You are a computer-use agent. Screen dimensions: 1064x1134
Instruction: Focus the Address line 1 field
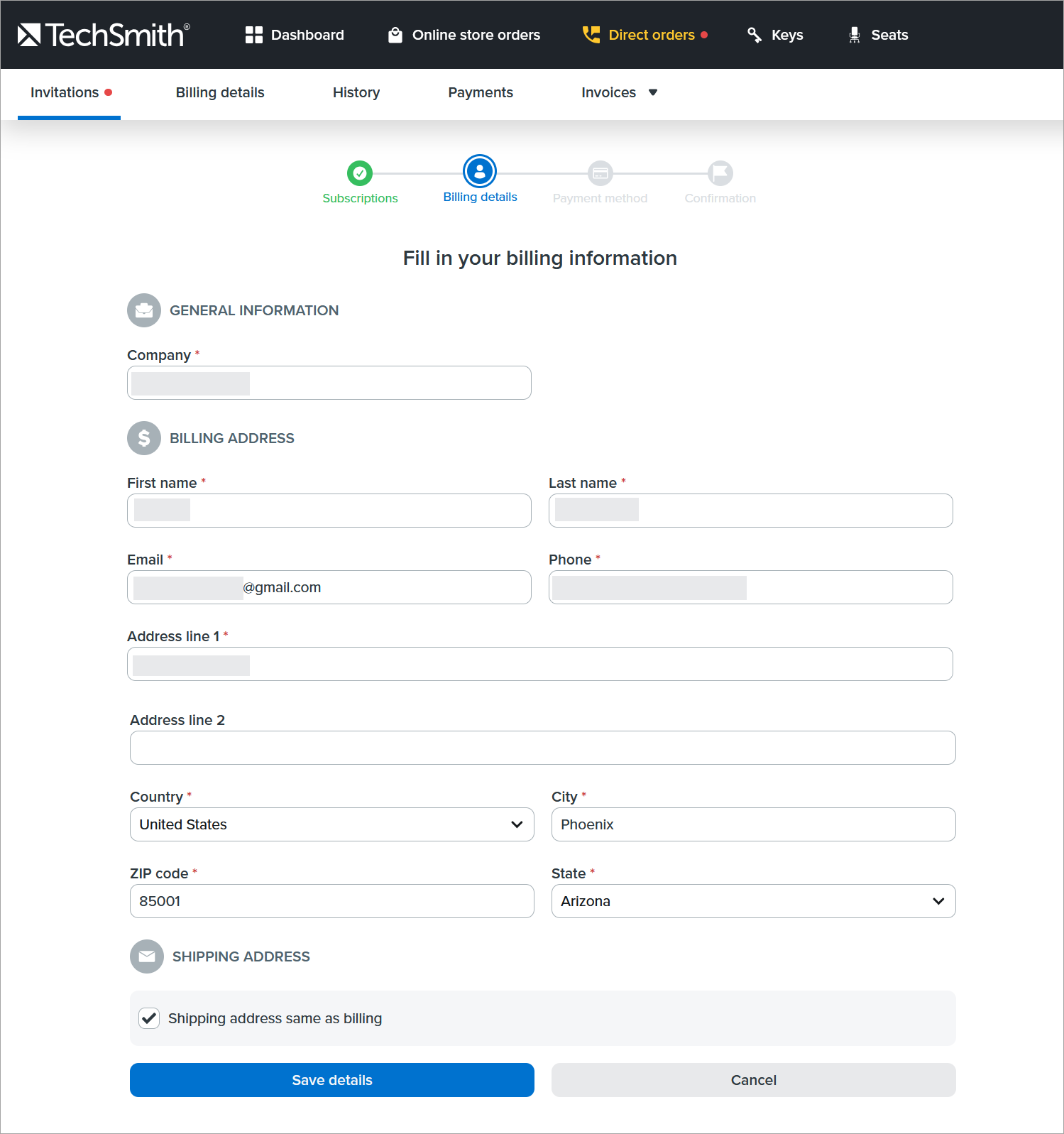(540, 664)
